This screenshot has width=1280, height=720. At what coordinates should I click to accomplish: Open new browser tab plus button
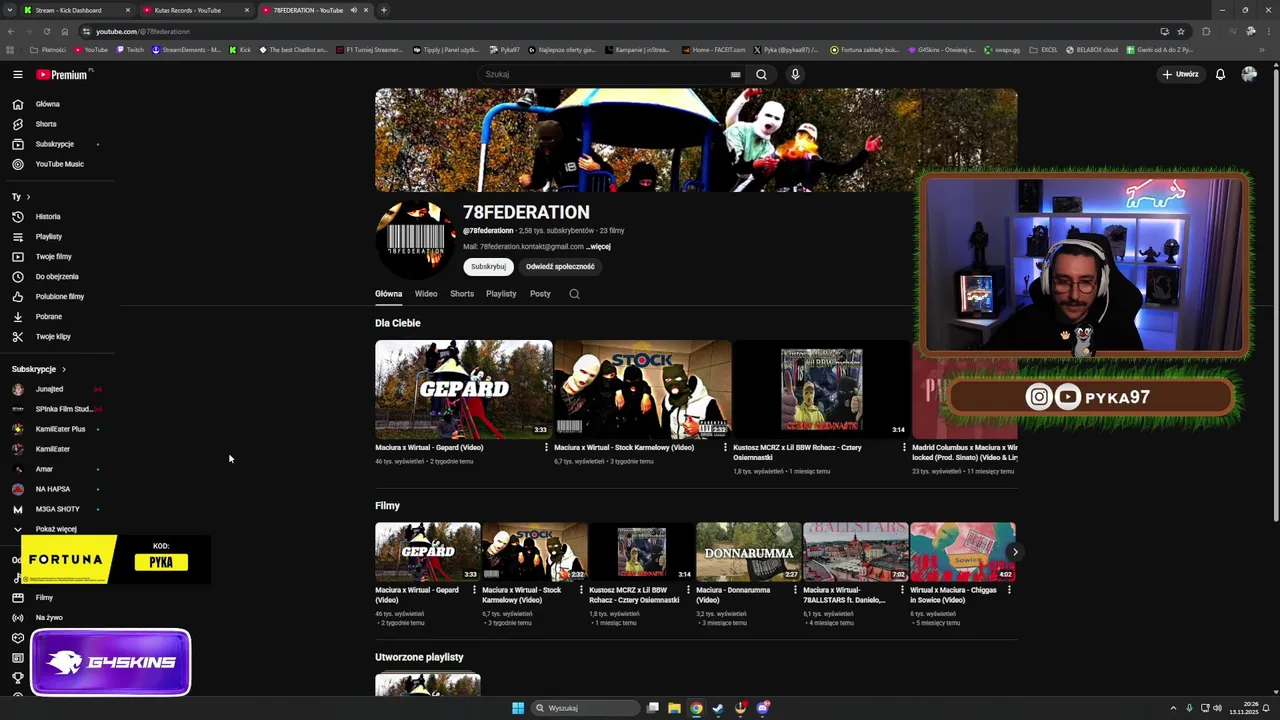click(x=384, y=10)
